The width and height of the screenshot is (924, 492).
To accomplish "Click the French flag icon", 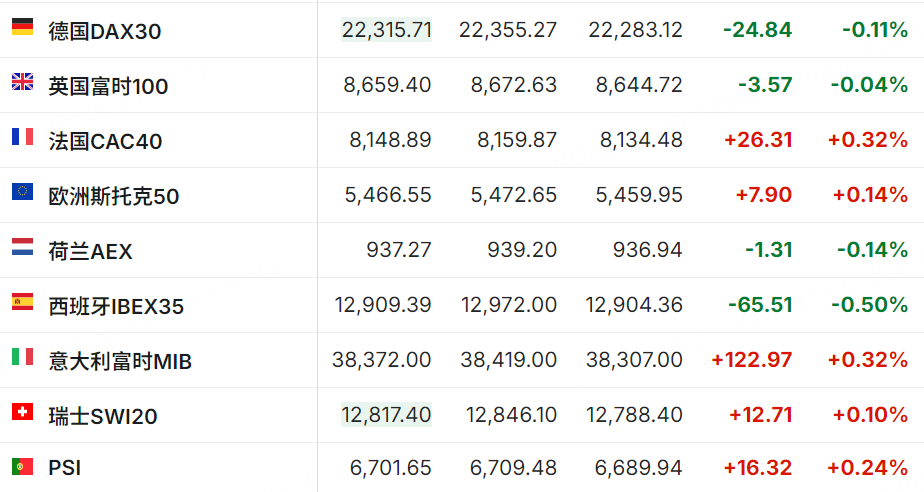I will [22, 137].
